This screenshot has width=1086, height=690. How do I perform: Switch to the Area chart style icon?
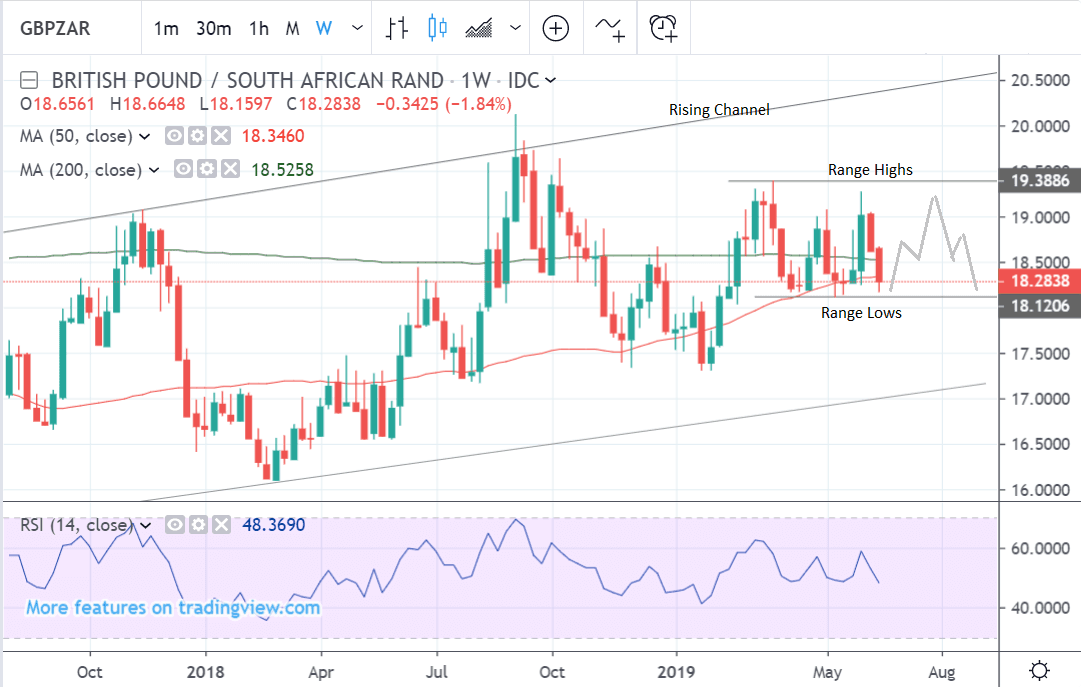coord(479,28)
